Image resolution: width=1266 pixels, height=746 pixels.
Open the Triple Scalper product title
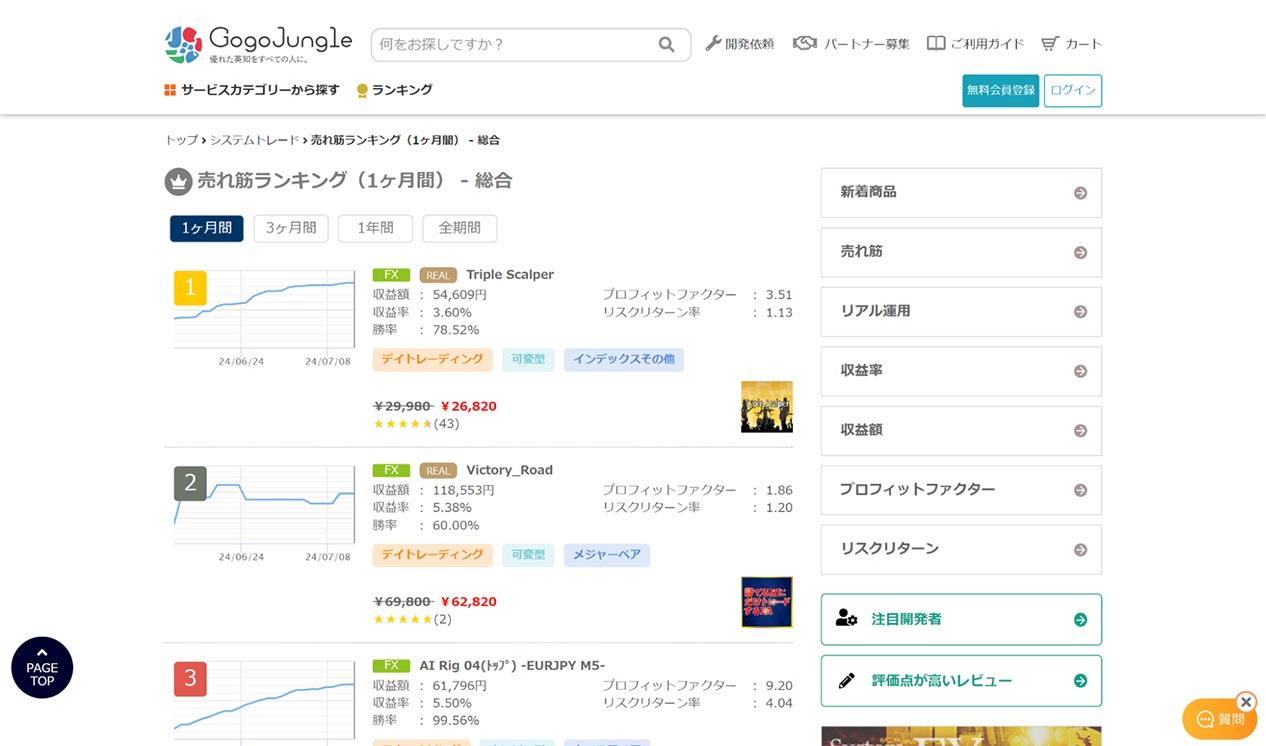pos(510,275)
